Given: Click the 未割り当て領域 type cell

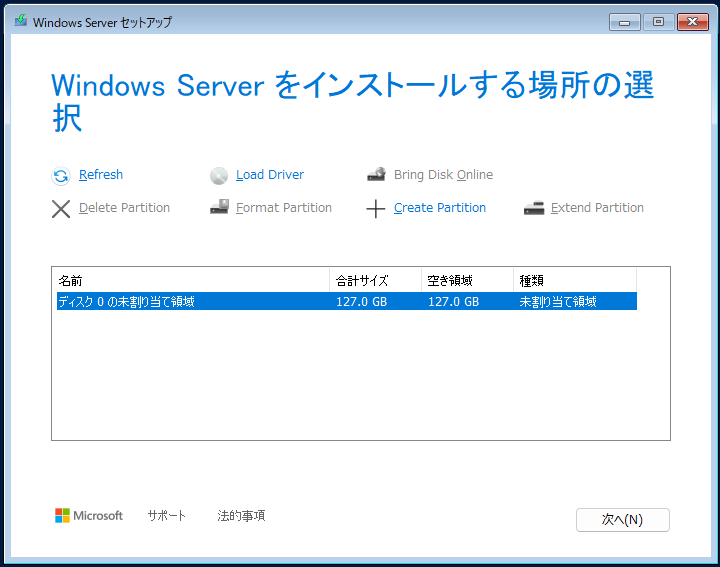Looking at the screenshot, I should [x=558, y=302].
